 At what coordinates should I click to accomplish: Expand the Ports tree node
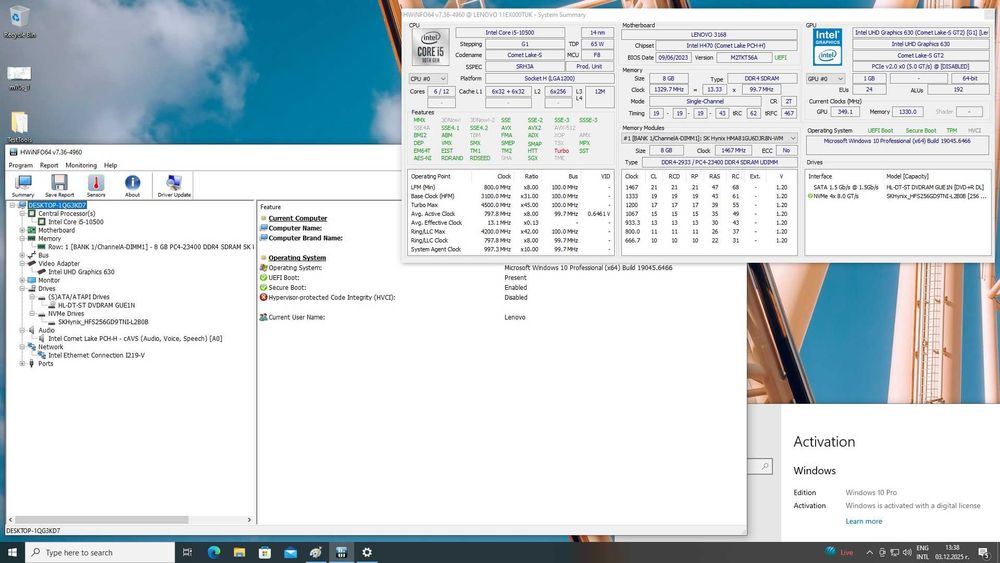(x=22, y=363)
